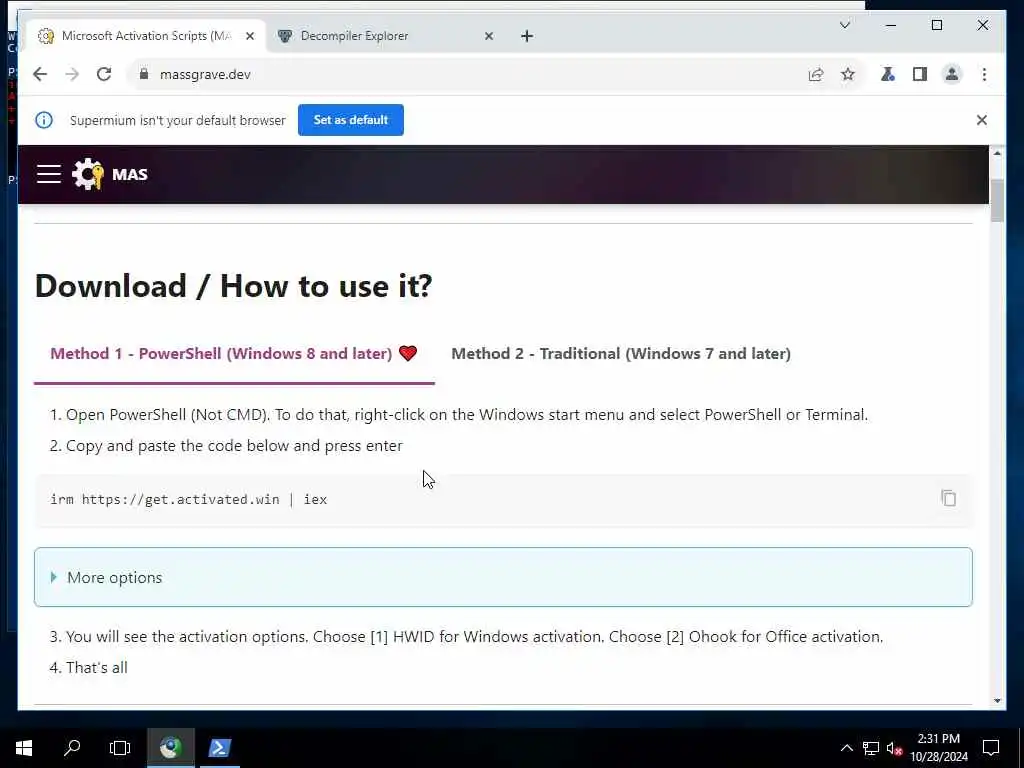Expand the More options section
The width and height of the screenshot is (1024, 768).
pyautogui.click(x=504, y=577)
